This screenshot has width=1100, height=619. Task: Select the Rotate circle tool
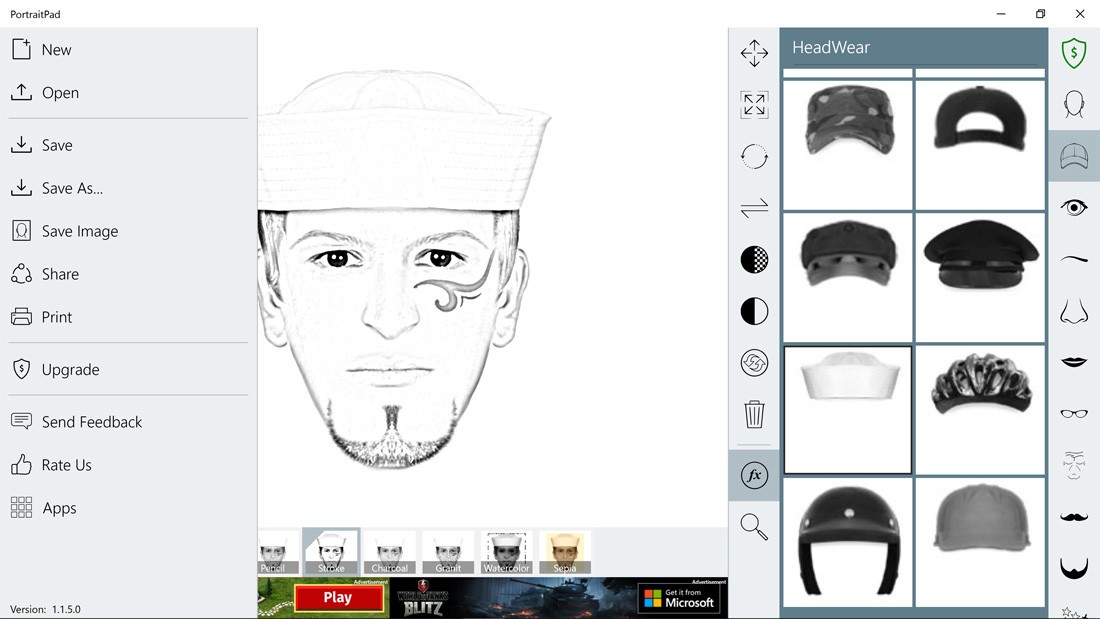tap(754, 157)
